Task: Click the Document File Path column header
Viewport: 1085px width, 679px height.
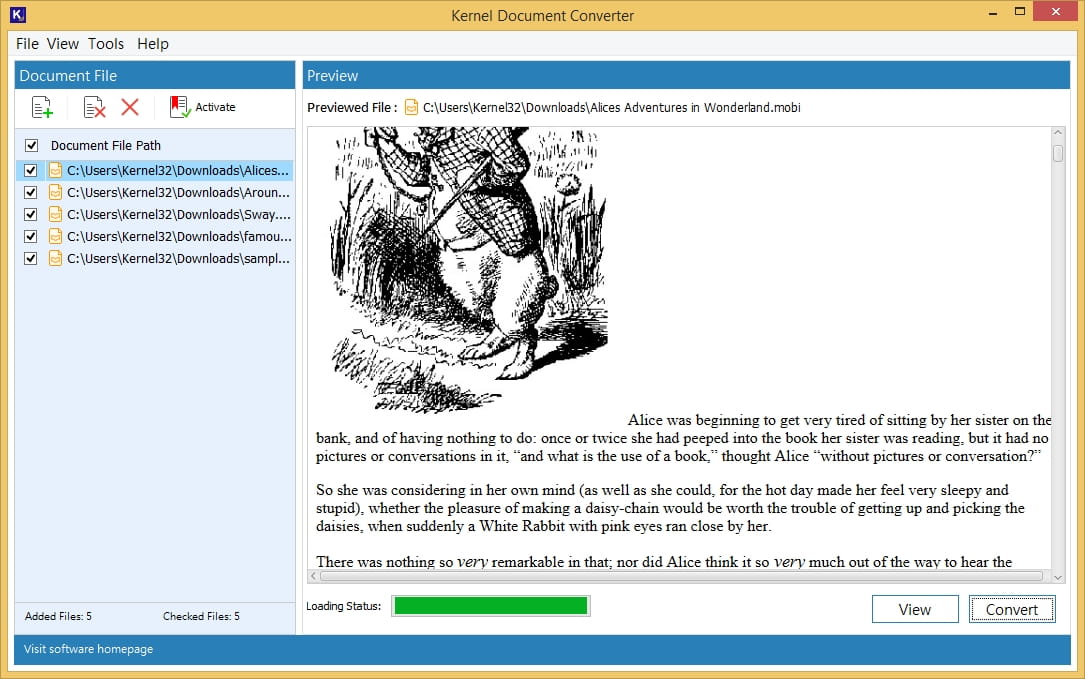Action: pyautogui.click(x=105, y=145)
